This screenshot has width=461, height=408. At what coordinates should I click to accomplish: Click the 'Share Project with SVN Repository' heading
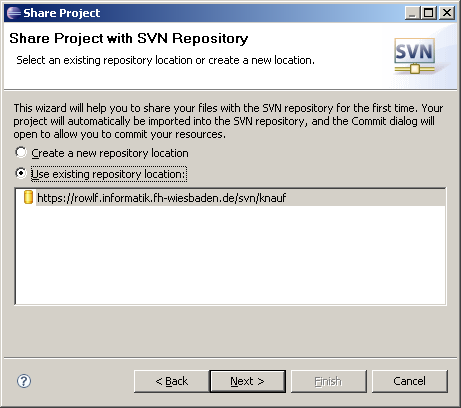click(129, 39)
